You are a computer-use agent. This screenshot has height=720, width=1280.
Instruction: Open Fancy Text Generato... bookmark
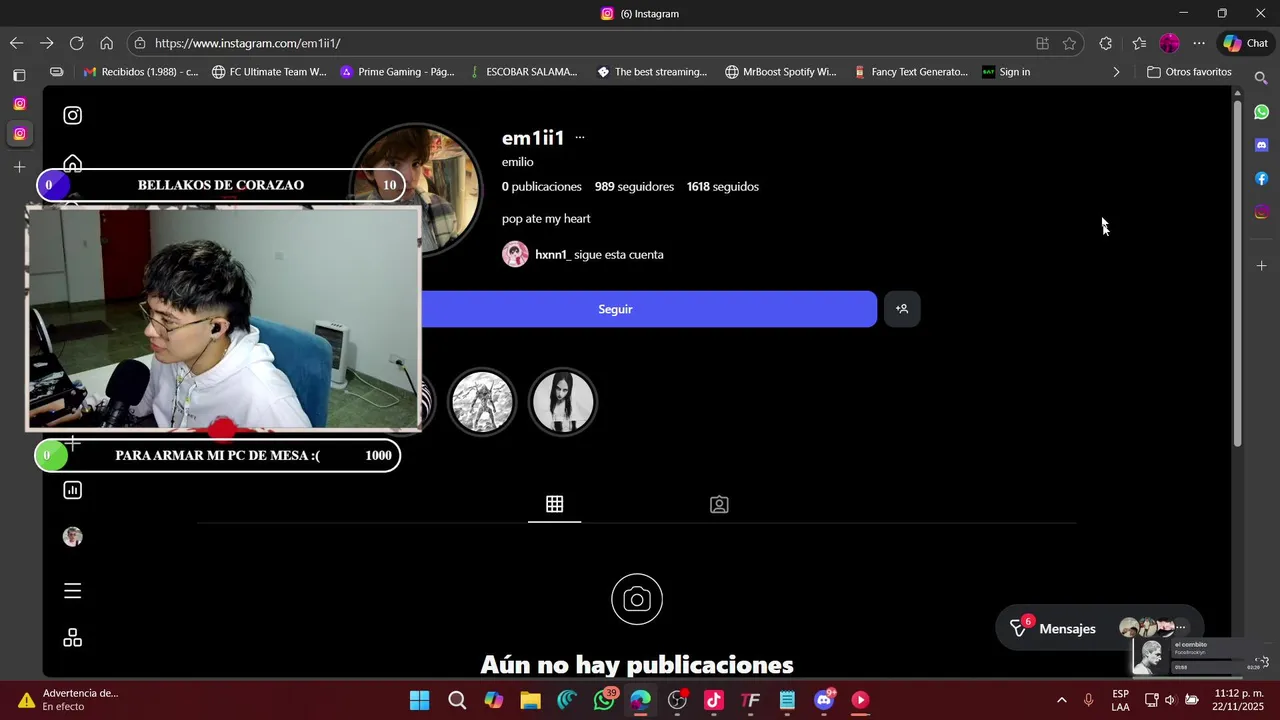pos(911,72)
